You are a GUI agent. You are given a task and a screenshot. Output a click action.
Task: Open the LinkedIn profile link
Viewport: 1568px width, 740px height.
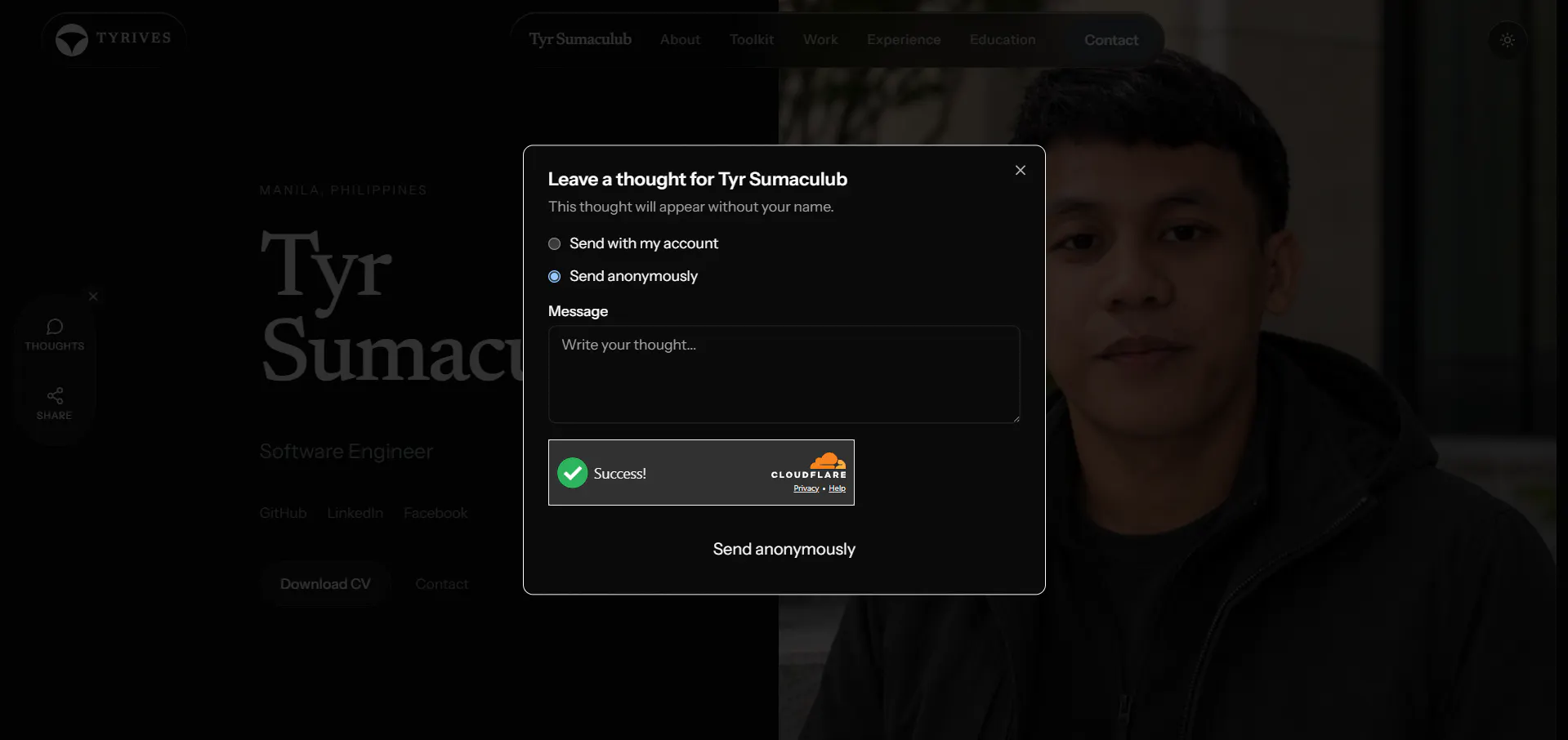pos(355,513)
